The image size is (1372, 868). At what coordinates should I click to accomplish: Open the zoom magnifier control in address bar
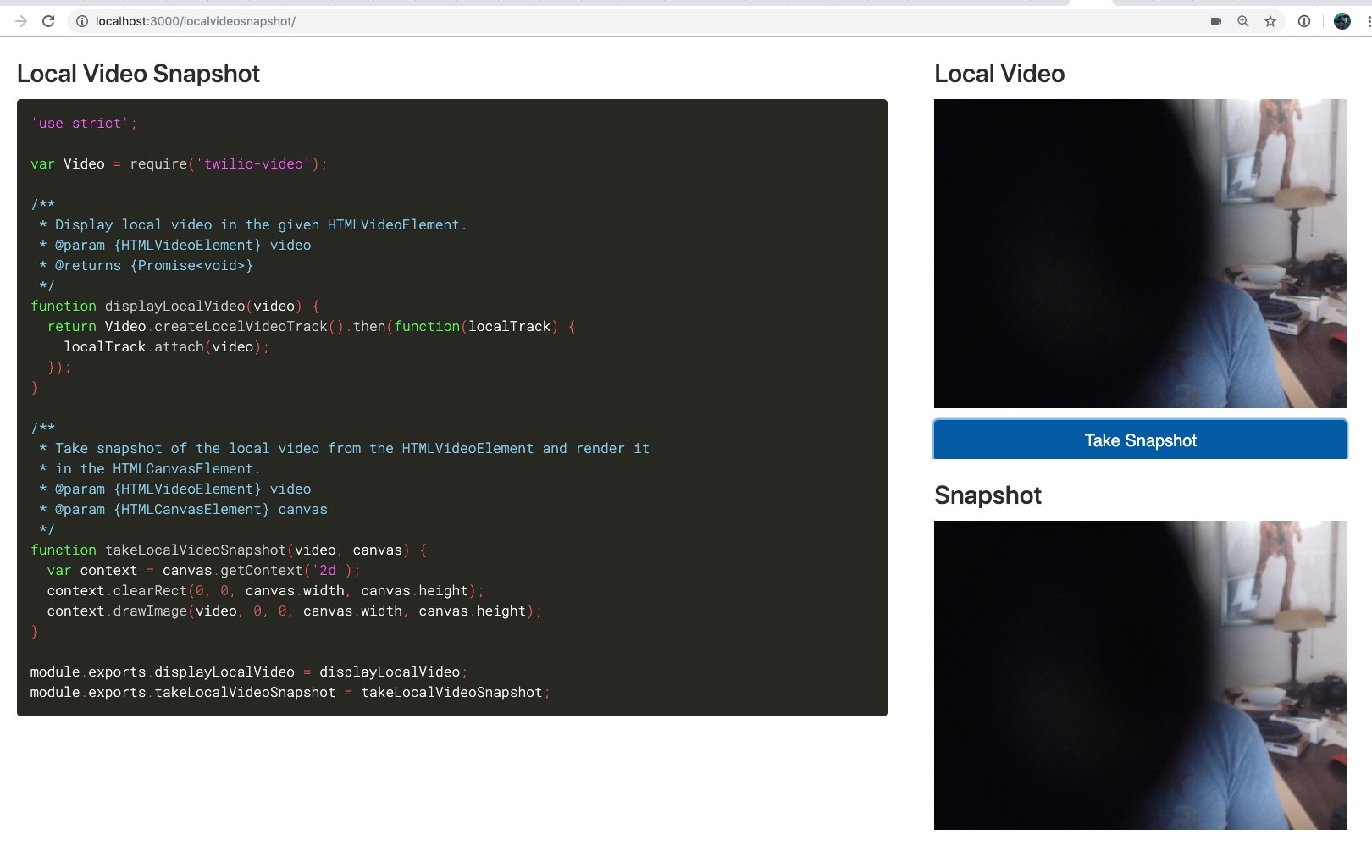(1243, 21)
